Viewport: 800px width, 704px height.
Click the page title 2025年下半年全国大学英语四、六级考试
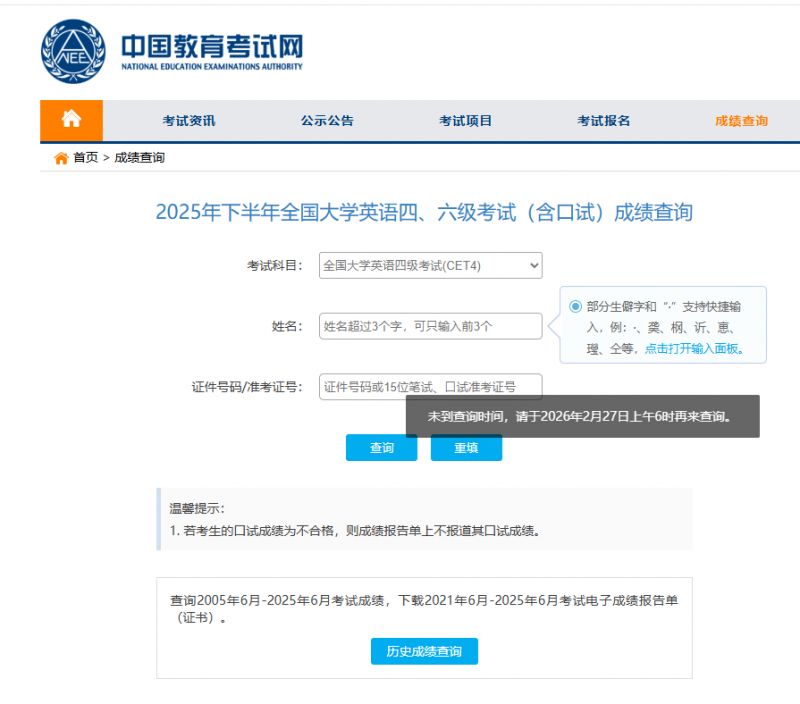pyautogui.click(x=424, y=212)
